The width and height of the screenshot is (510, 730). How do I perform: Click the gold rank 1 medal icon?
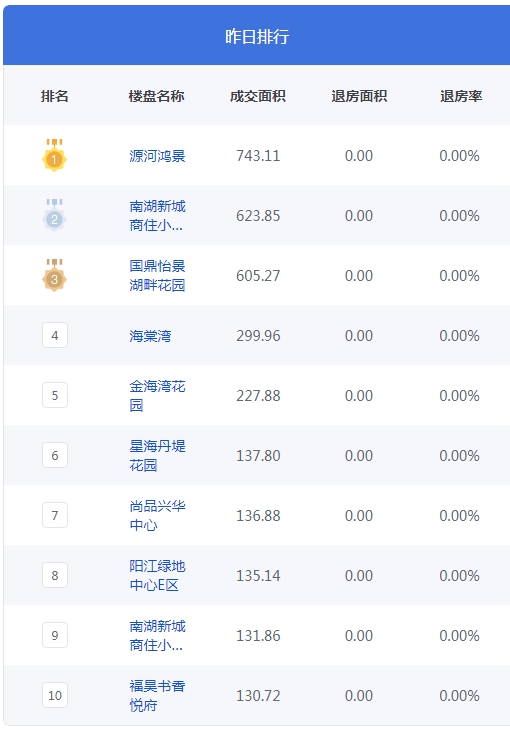click(x=54, y=155)
